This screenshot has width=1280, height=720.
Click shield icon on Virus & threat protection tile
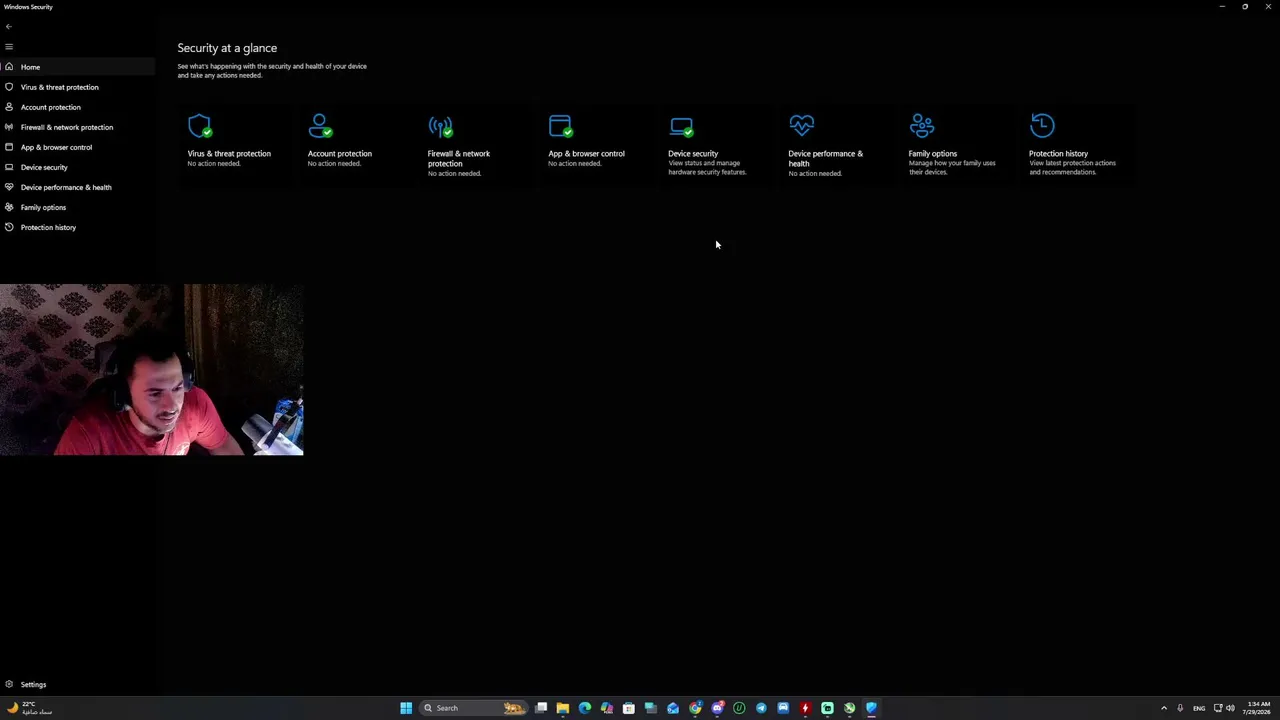200,126
